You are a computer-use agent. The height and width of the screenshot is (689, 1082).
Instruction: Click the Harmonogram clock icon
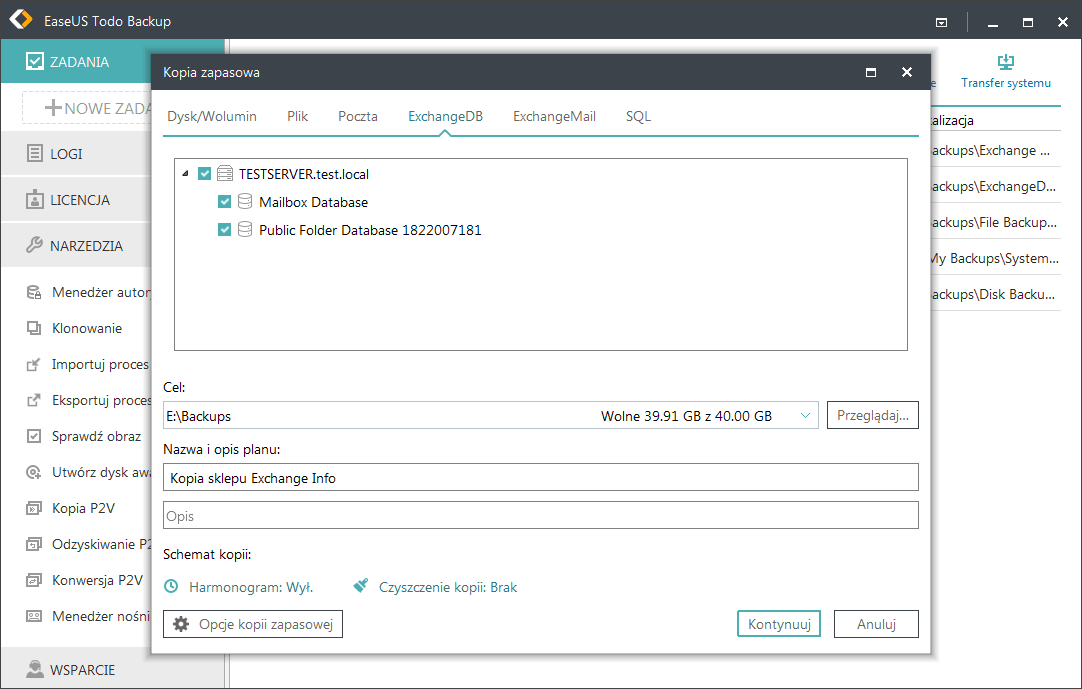click(x=172, y=587)
